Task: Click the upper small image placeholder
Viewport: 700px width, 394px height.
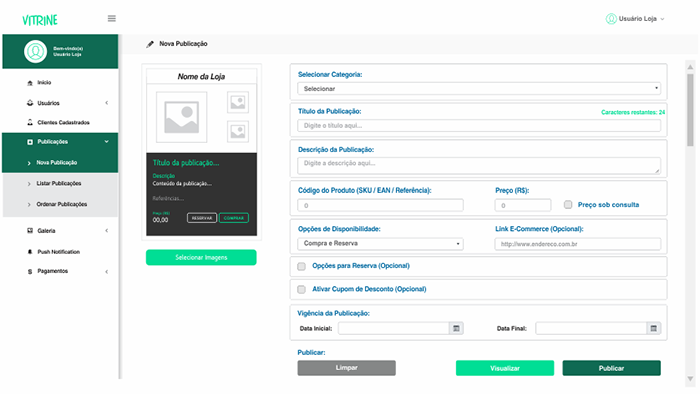Action: pos(238,102)
